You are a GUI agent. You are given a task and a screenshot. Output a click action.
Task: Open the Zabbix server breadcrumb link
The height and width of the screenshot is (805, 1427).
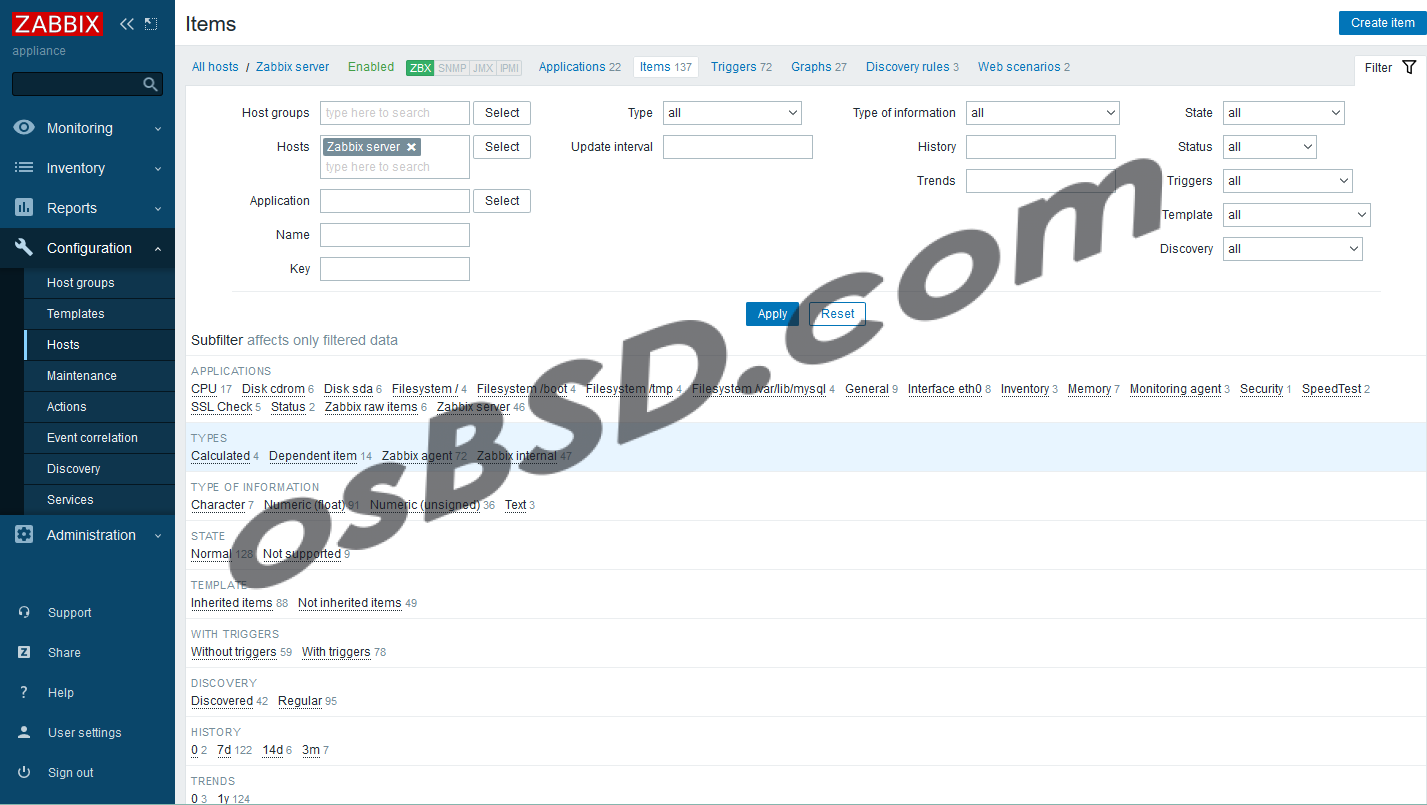[x=292, y=67]
